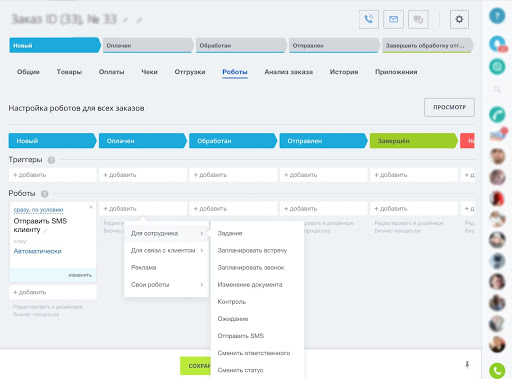The width and height of the screenshot is (512, 379).
Task: Open Анализ заказа tab
Action: [289, 72]
